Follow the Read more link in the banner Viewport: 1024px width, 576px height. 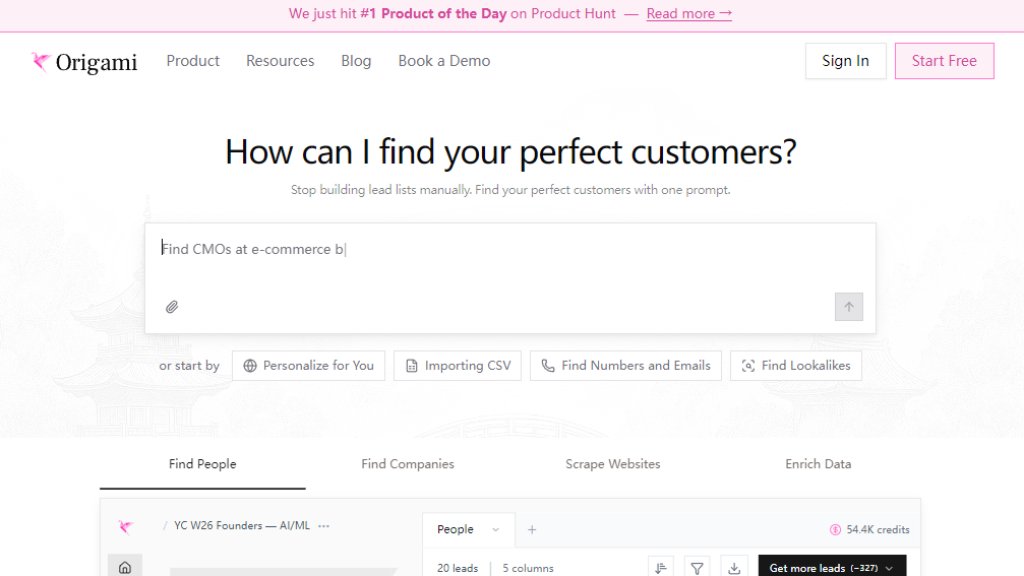pos(689,14)
